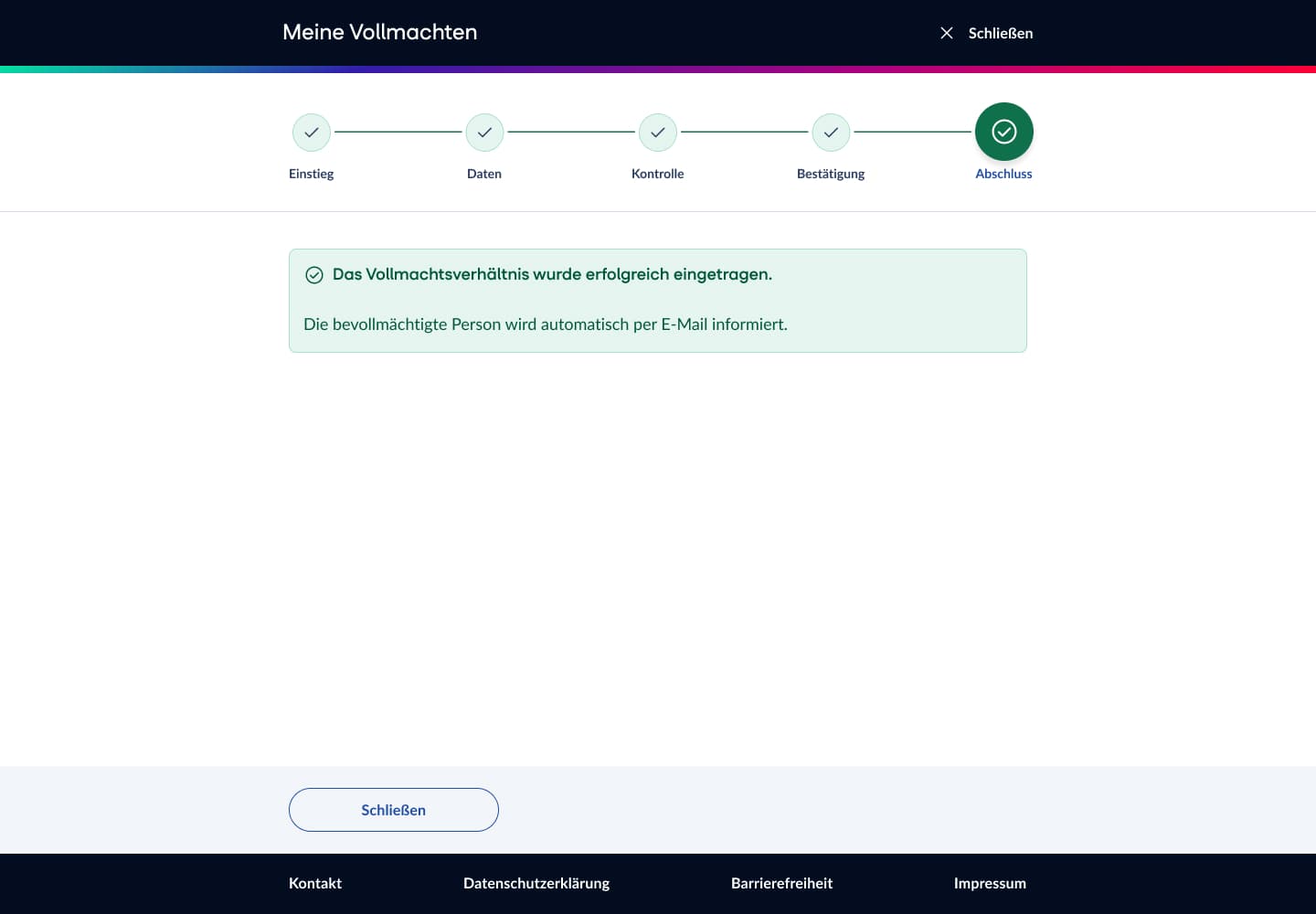Image resolution: width=1316 pixels, height=914 pixels.
Task: Click the Bestätigung step checkmark circle
Action: (x=831, y=133)
